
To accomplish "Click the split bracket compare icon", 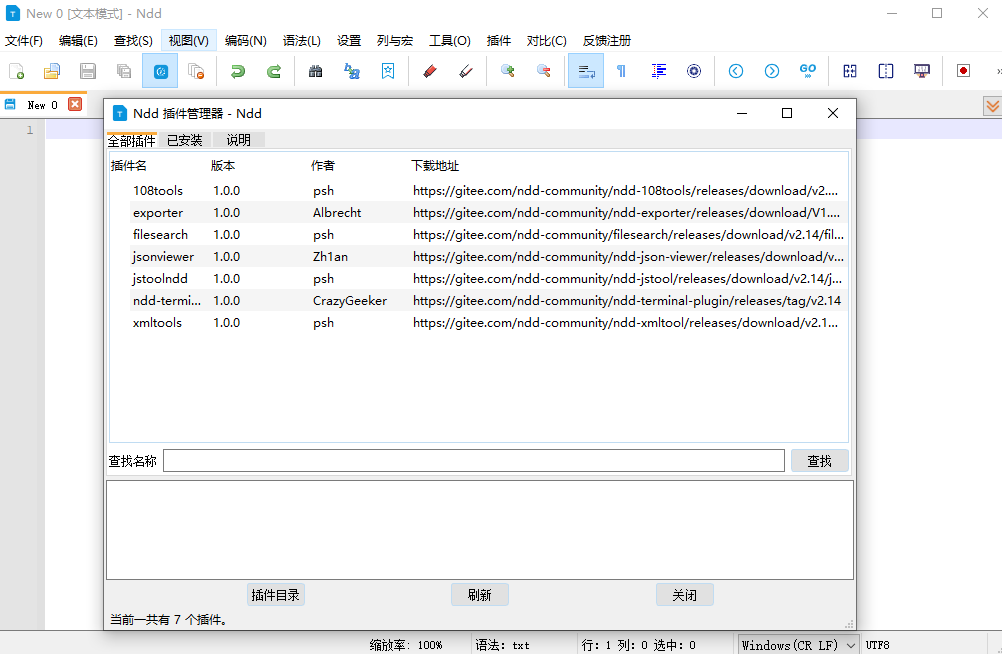I will tap(886, 71).
